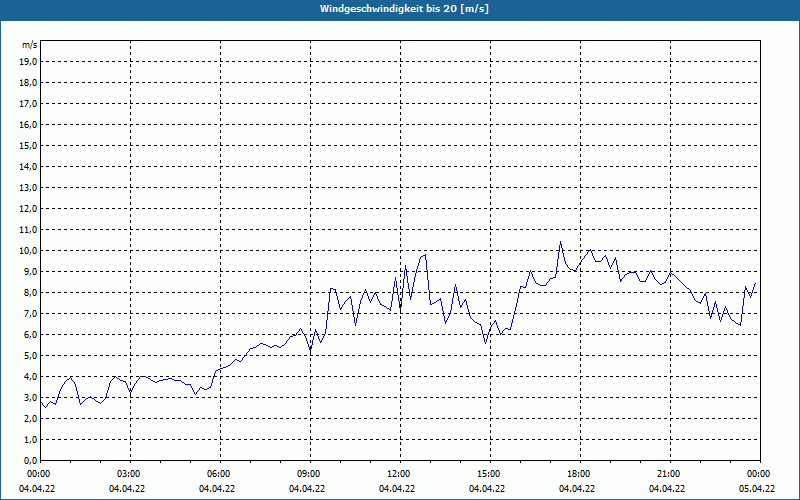Pick the 6,0 y-axis label
The height and width of the screenshot is (500, 800).
point(31,335)
